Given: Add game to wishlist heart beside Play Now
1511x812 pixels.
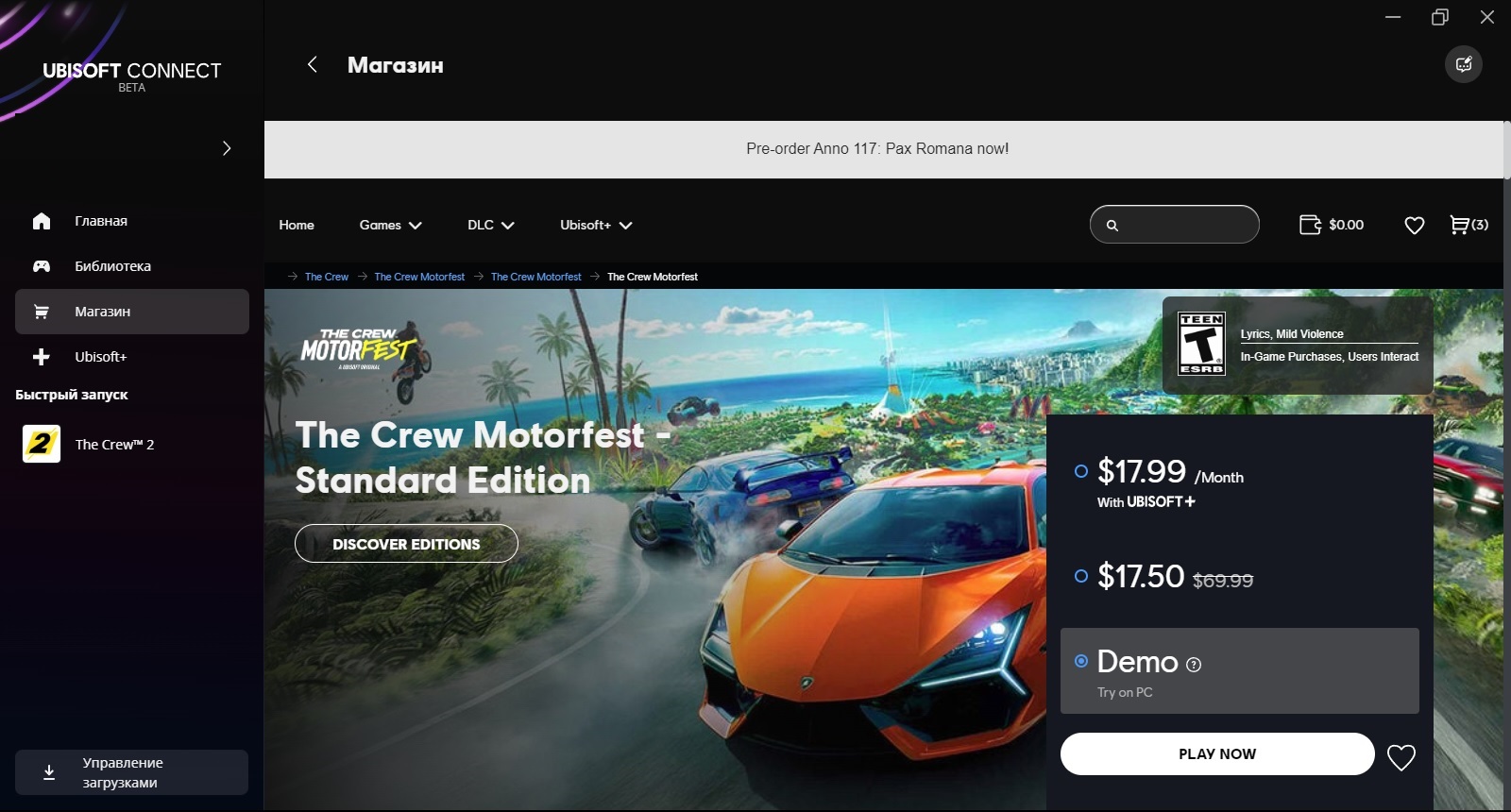Looking at the screenshot, I should pyautogui.click(x=1401, y=757).
